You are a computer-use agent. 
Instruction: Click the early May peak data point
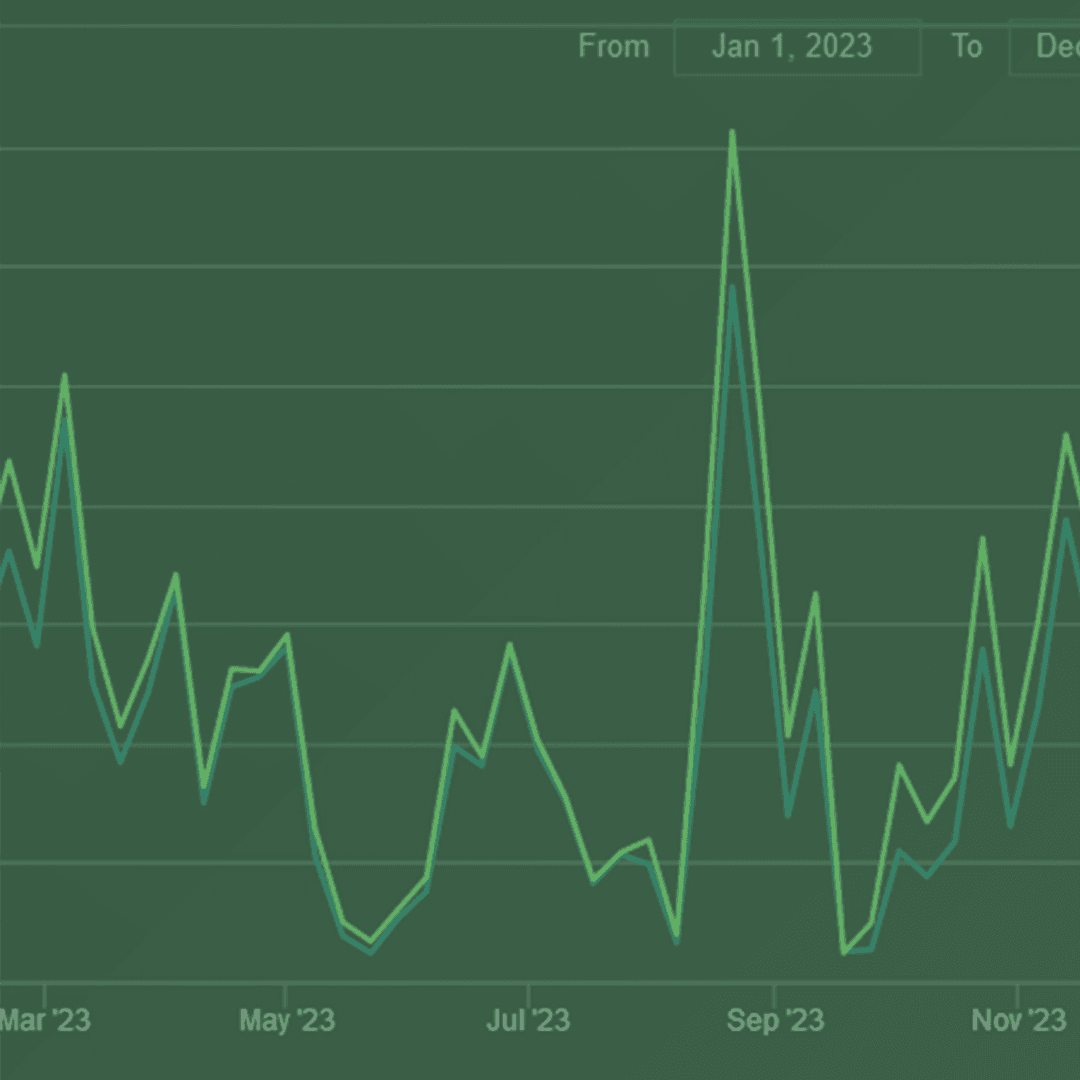point(288,635)
